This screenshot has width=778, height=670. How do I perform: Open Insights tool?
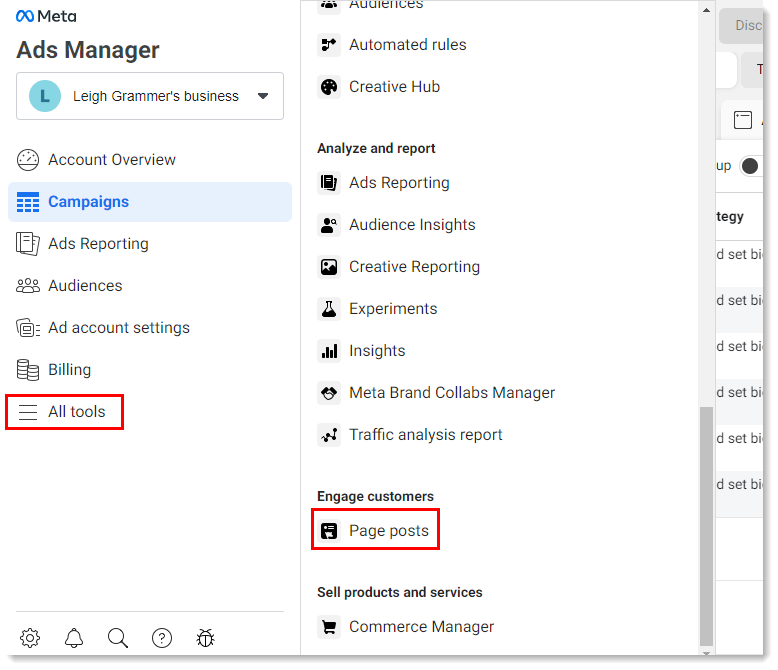coord(377,351)
